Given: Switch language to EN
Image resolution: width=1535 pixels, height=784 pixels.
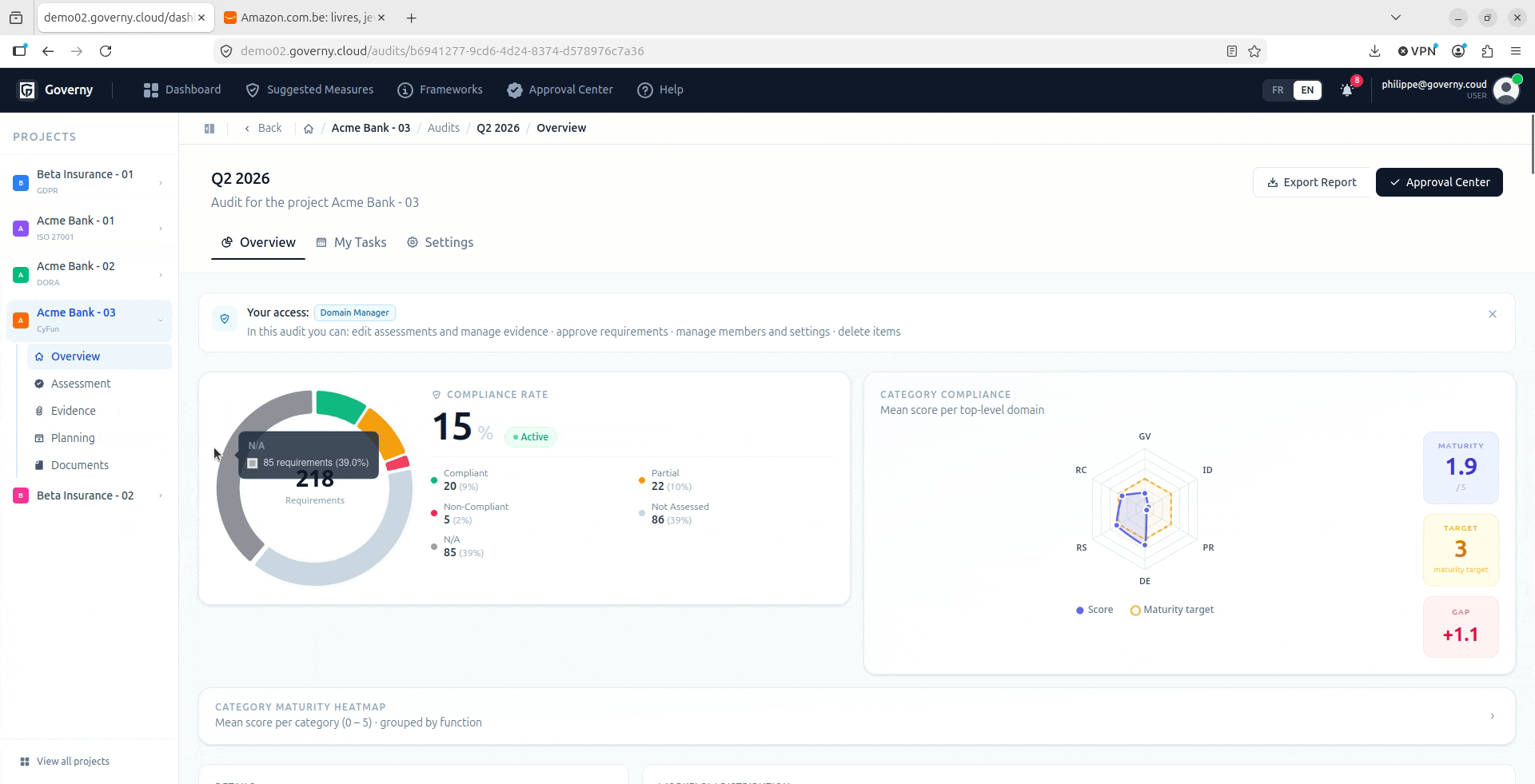Looking at the screenshot, I should point(1307,90).
